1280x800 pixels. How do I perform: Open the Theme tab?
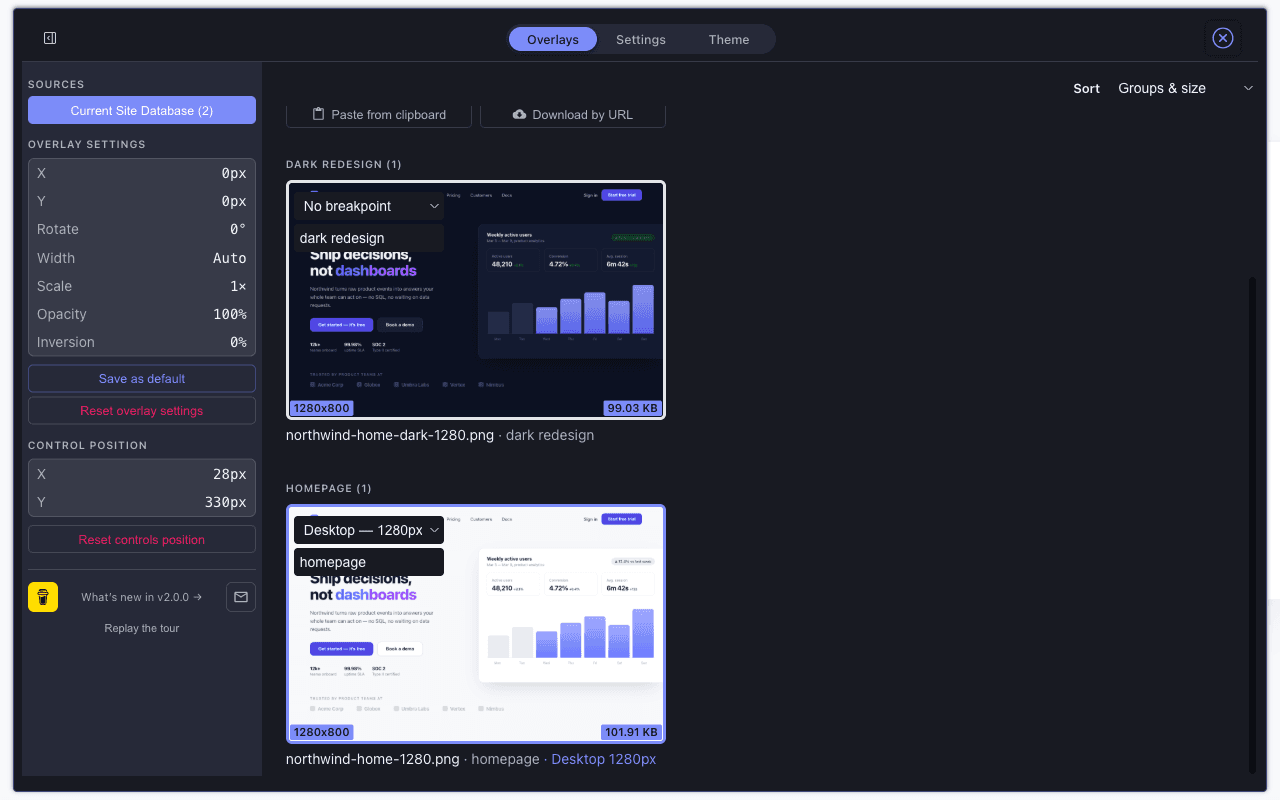pos(729,39)
